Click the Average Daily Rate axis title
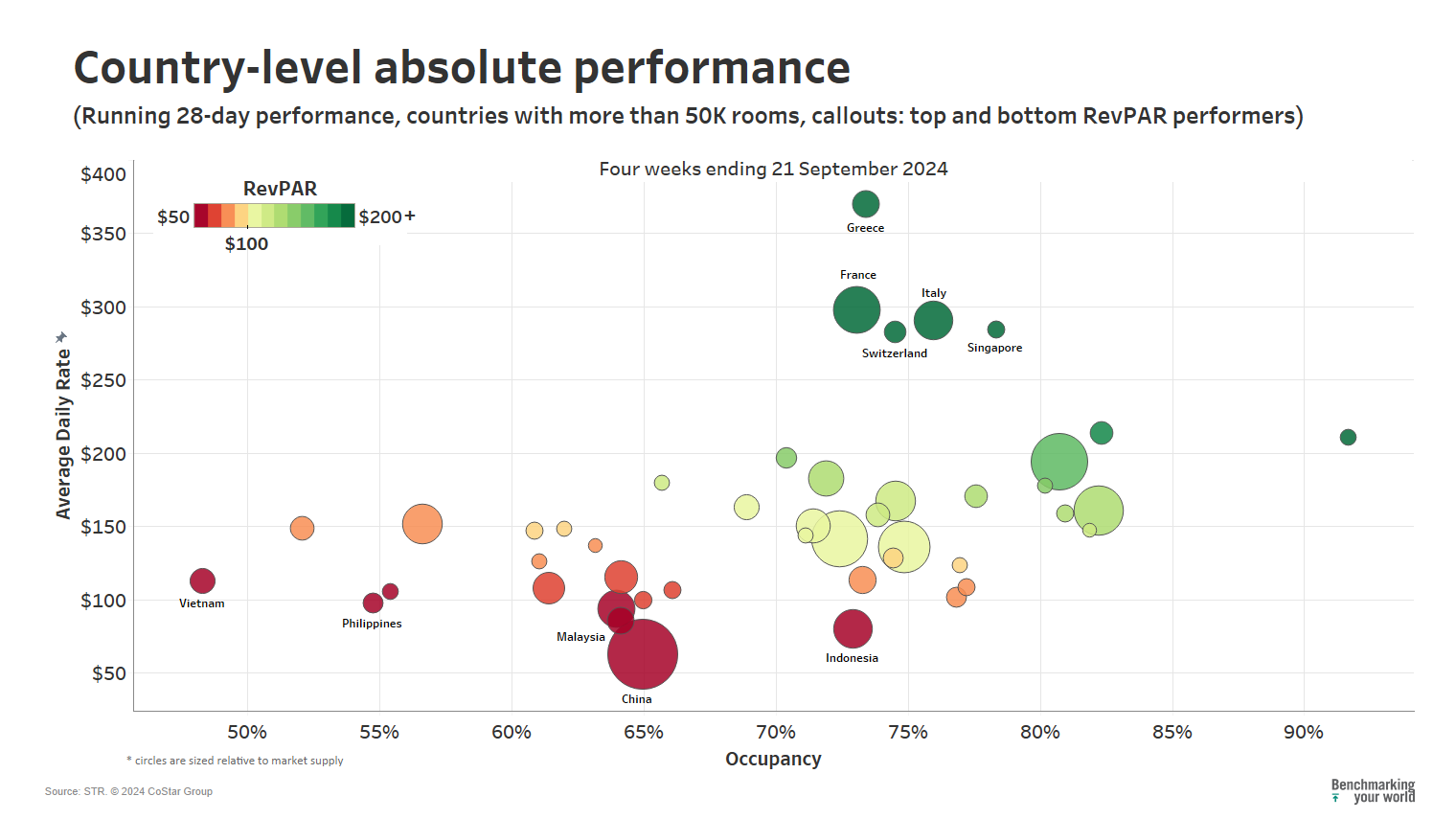This screenshot has height=819, width=1456. (x=64, y=434)
